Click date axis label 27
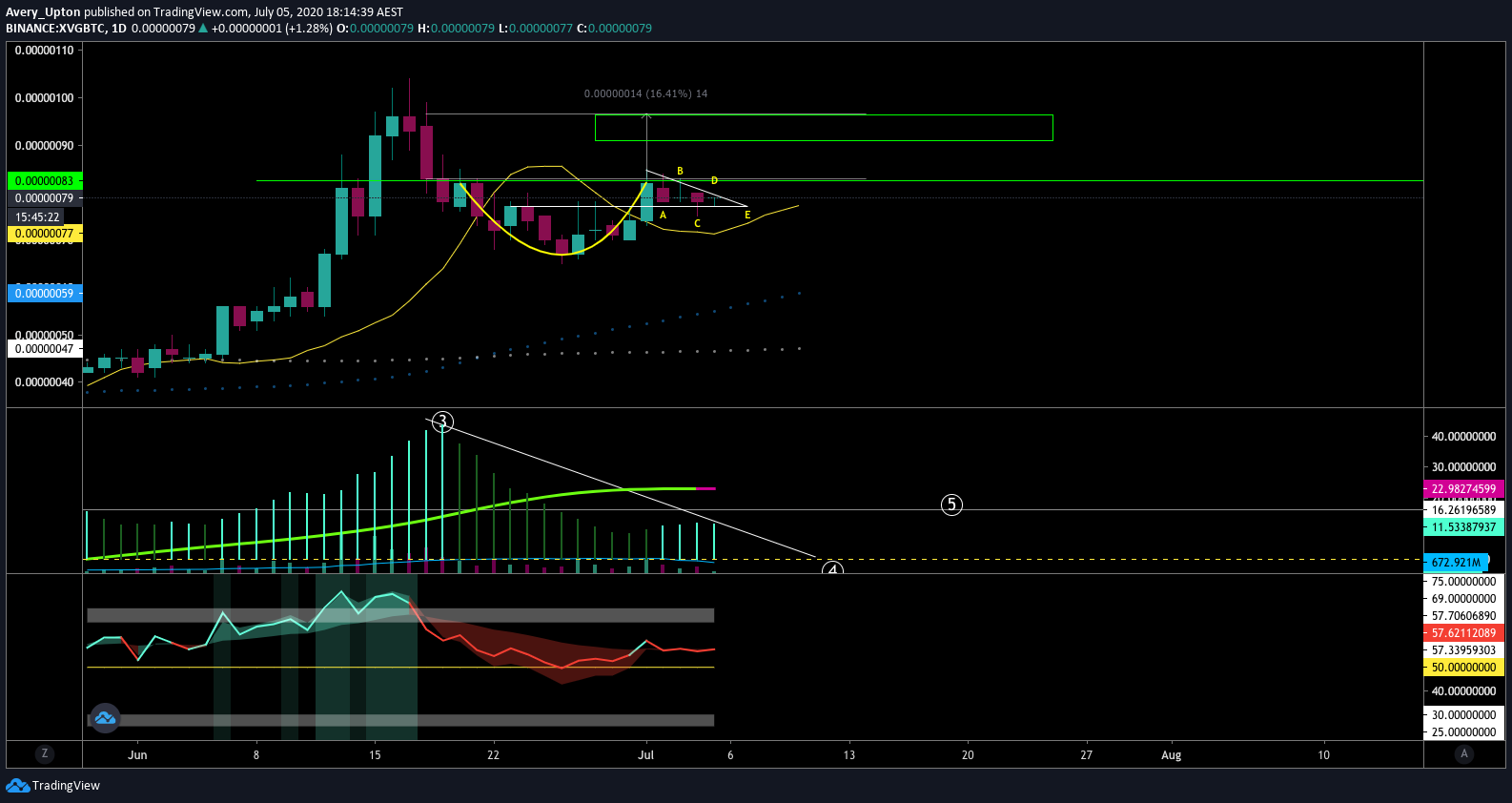The image size is (1512, 803). pyautogui.click(x=1086, y=755)
